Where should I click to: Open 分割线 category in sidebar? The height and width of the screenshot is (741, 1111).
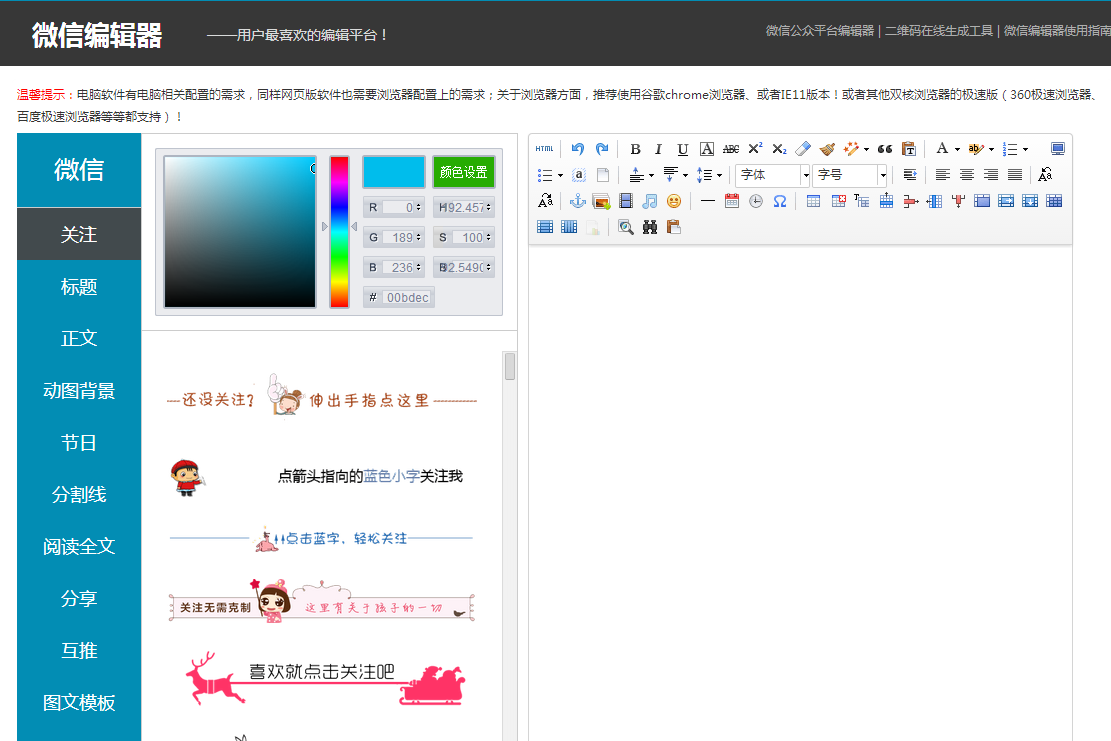79,494
